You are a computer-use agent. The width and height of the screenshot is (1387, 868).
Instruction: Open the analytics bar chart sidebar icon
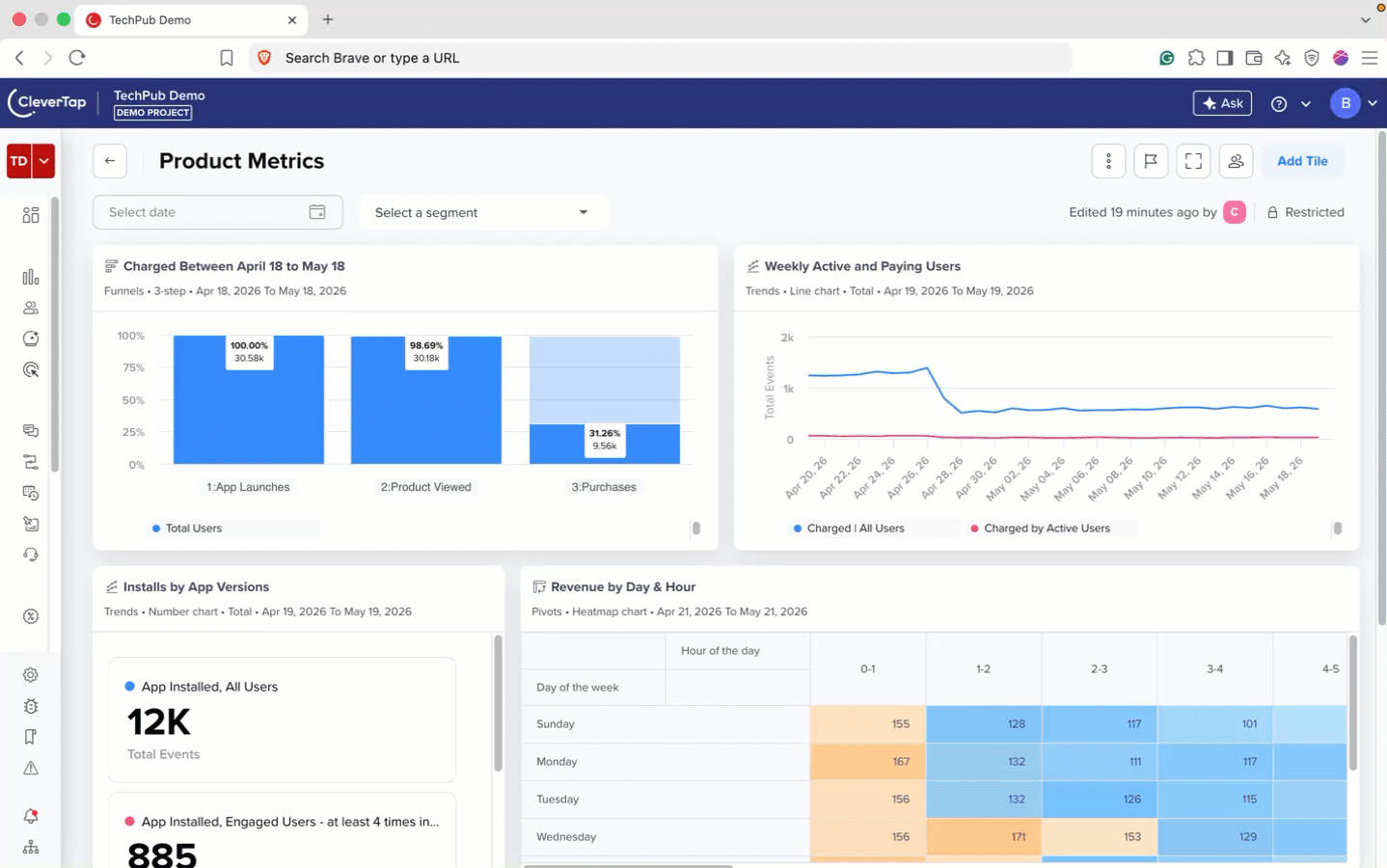(x=31, y=277)
